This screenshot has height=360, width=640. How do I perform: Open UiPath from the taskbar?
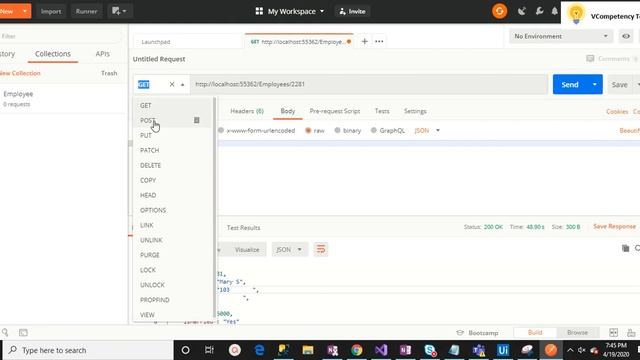(x=503, y=350)
